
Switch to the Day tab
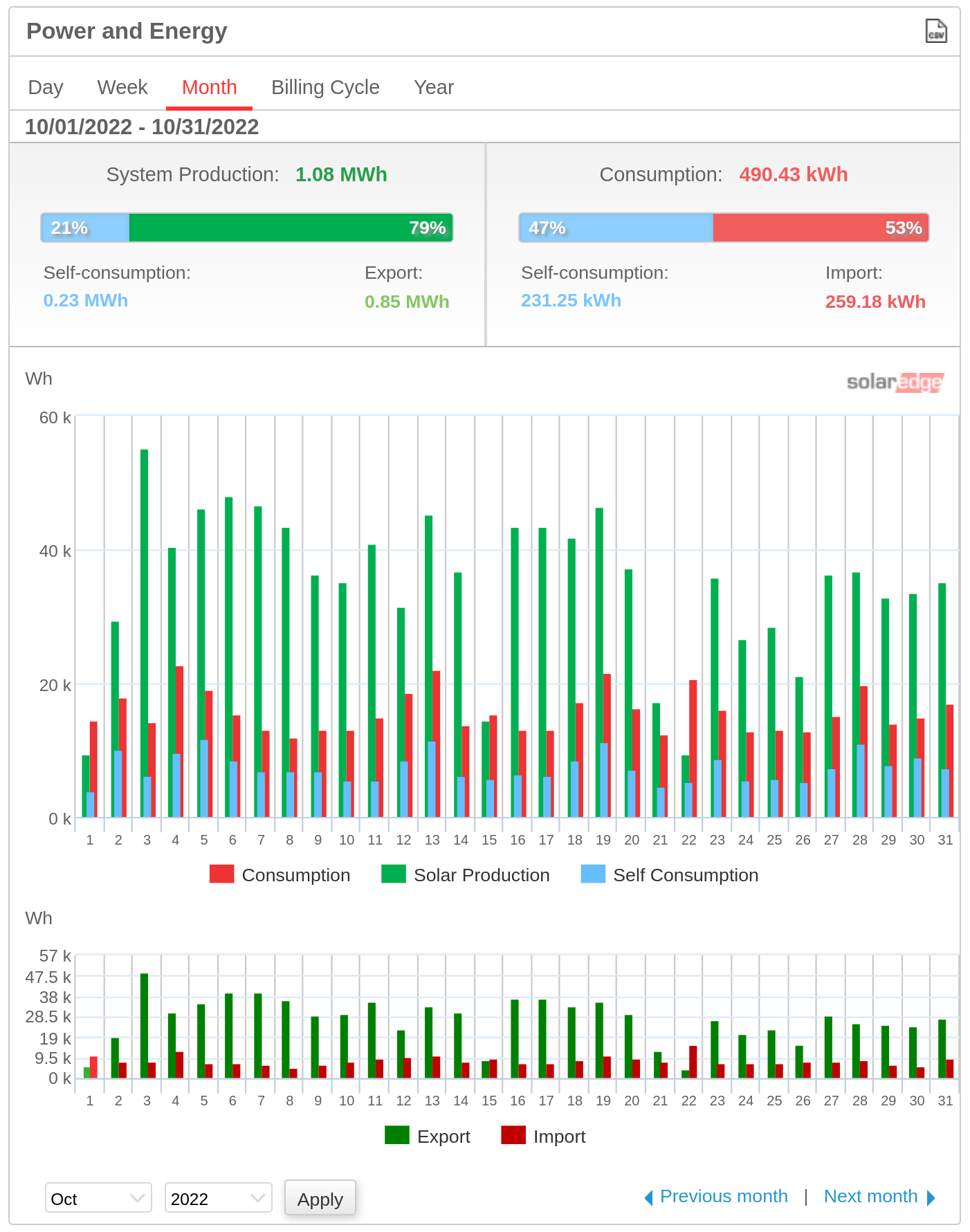(46, 88)
